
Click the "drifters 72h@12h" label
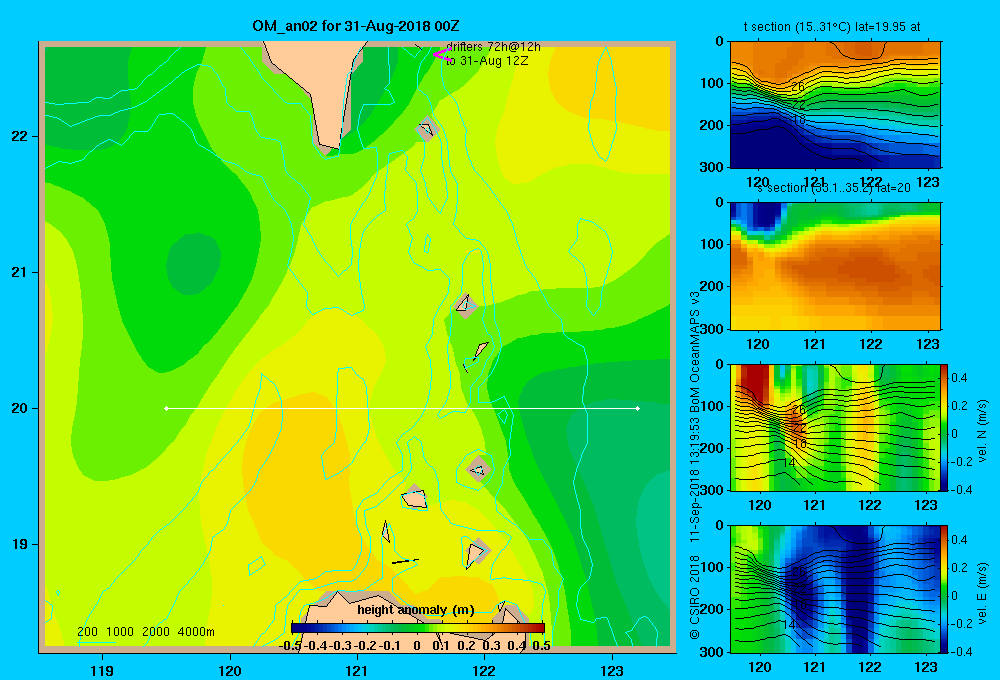[x=494, y=47]
